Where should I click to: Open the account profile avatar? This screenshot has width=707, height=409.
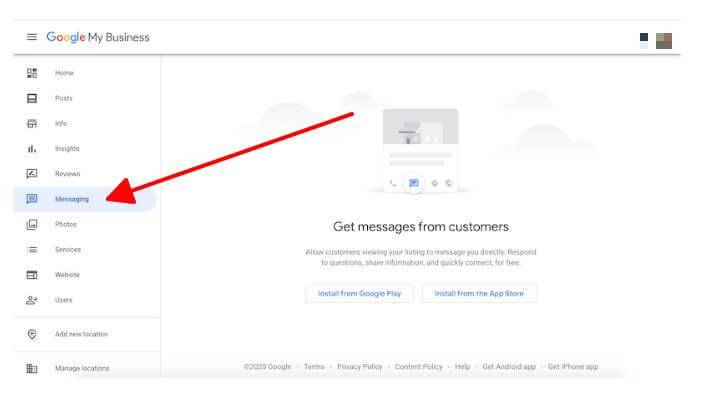coord(664,41)
